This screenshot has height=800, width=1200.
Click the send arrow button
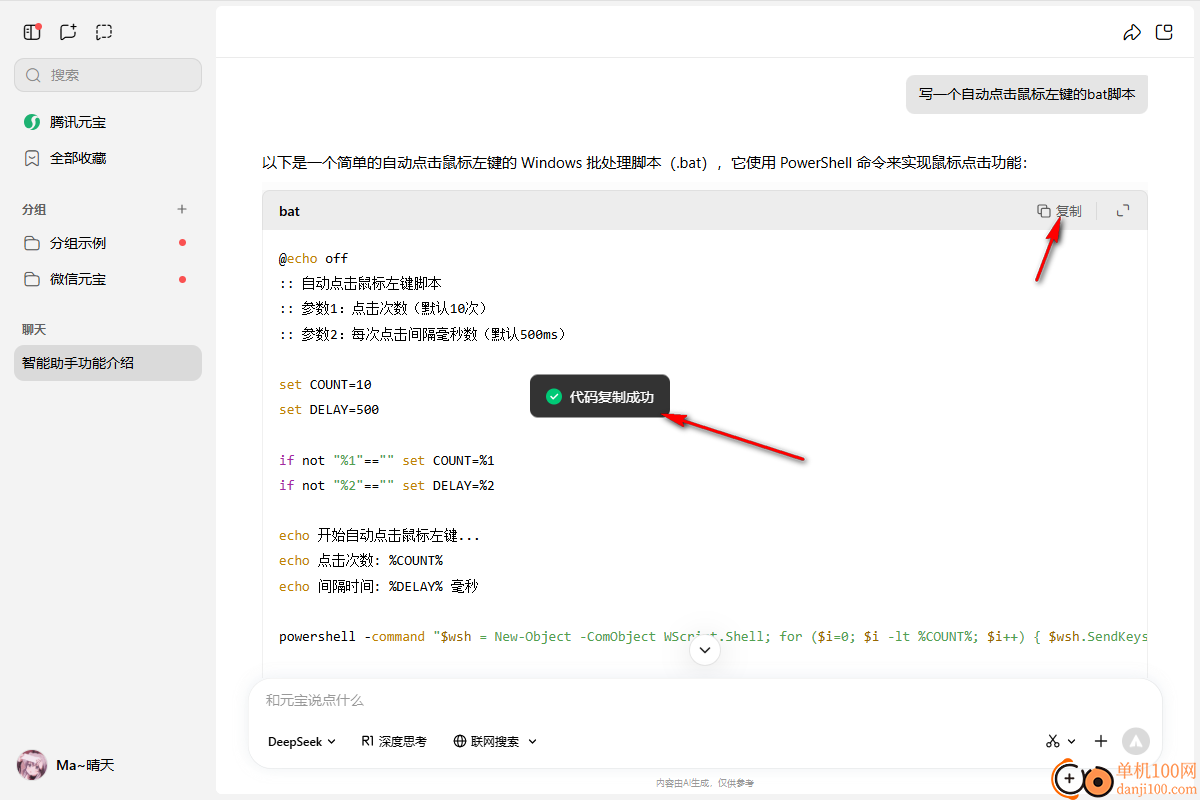[x=1136, y=741]
